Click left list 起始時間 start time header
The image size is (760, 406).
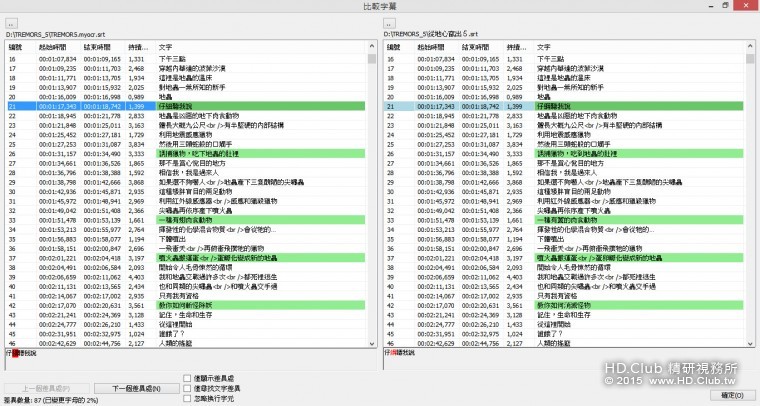[x=58, y=47]
